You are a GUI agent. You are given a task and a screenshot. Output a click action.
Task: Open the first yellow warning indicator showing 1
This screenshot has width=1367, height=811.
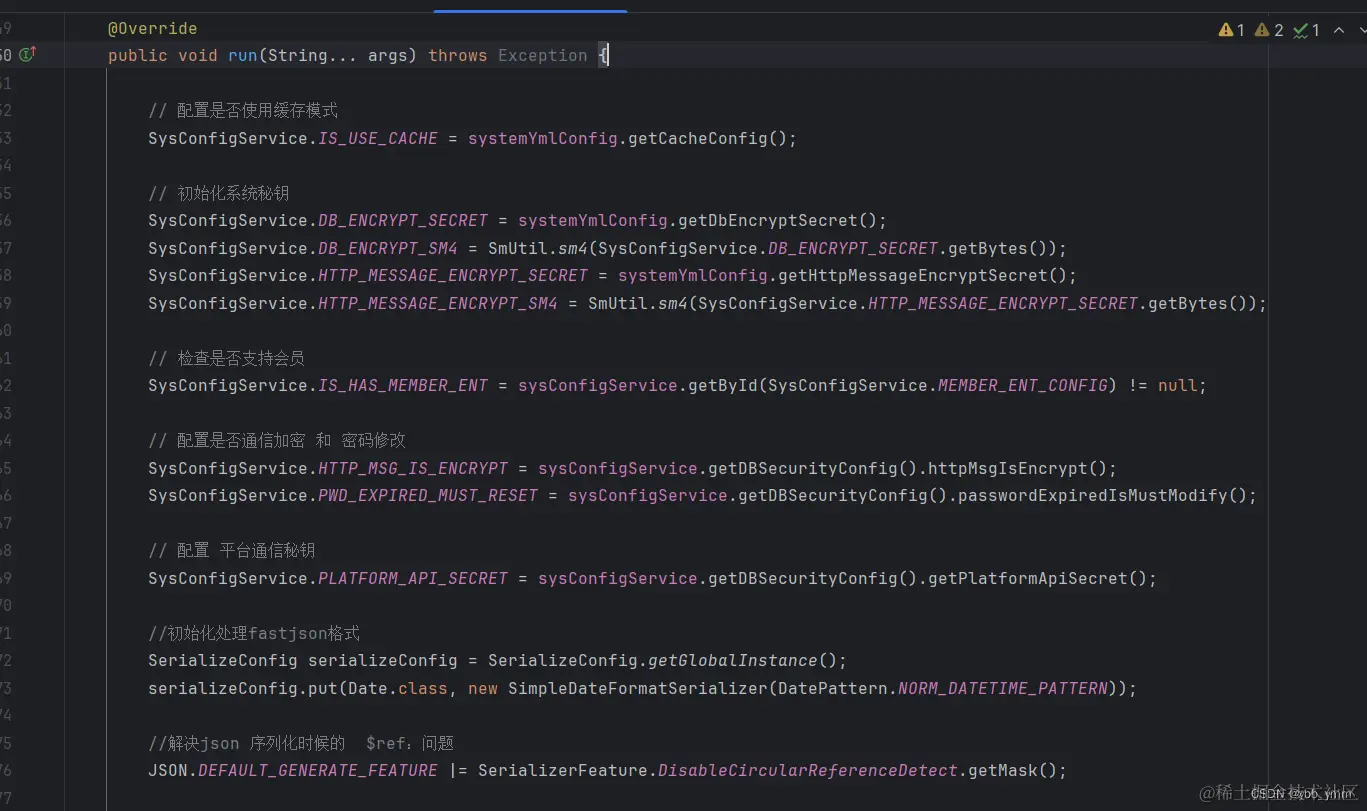1231,30
